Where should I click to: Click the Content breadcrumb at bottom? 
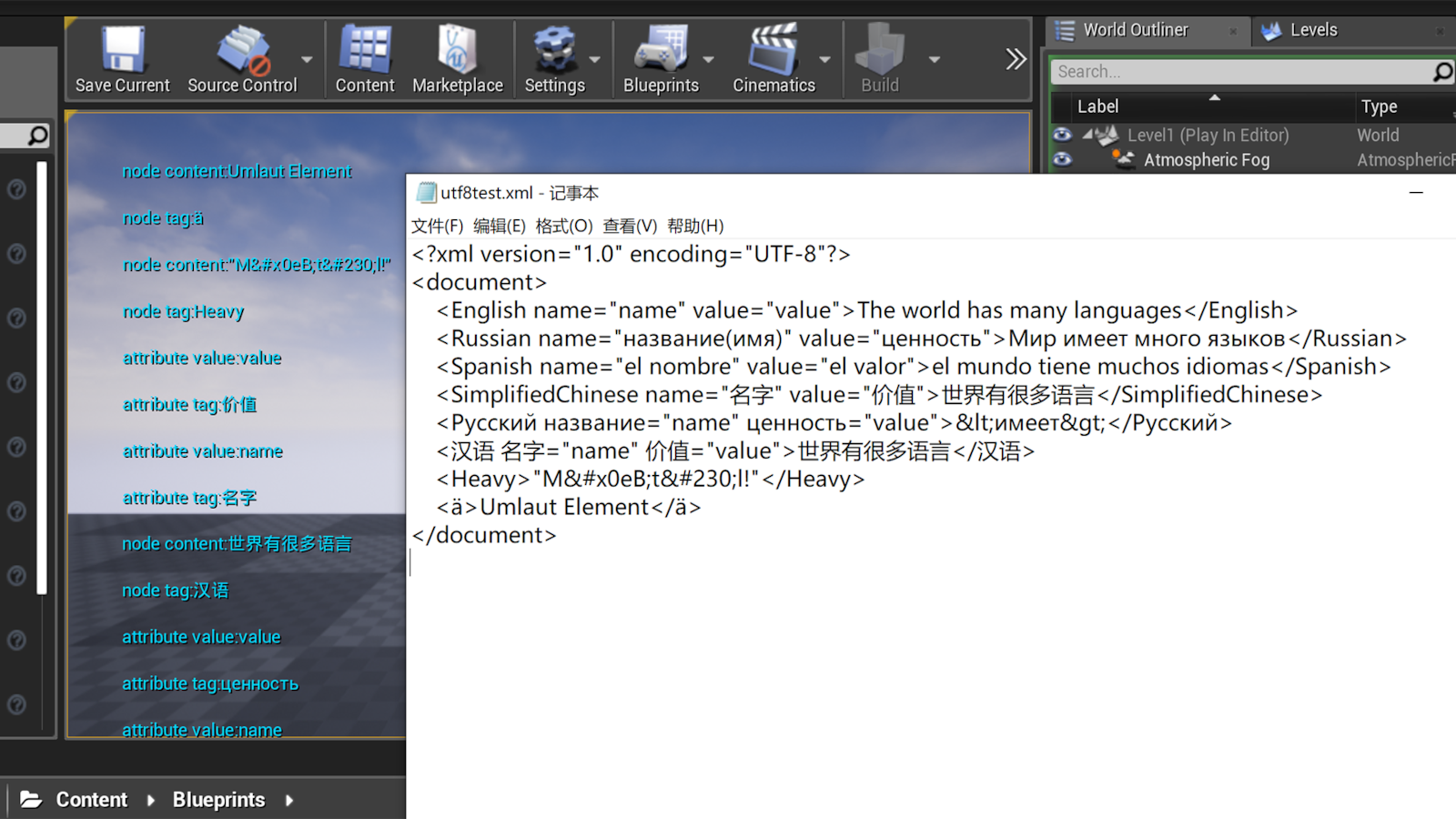tap(92, 799)
